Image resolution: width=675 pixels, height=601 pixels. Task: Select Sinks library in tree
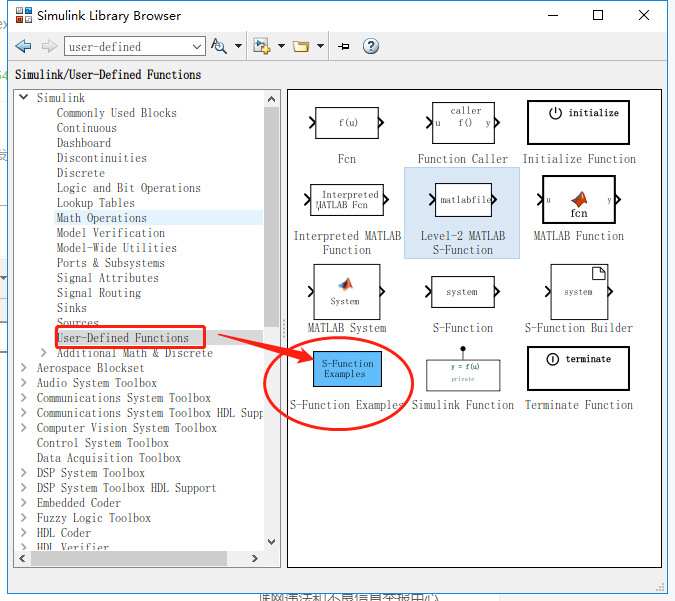pyautogui.click(x=71, y=308)
